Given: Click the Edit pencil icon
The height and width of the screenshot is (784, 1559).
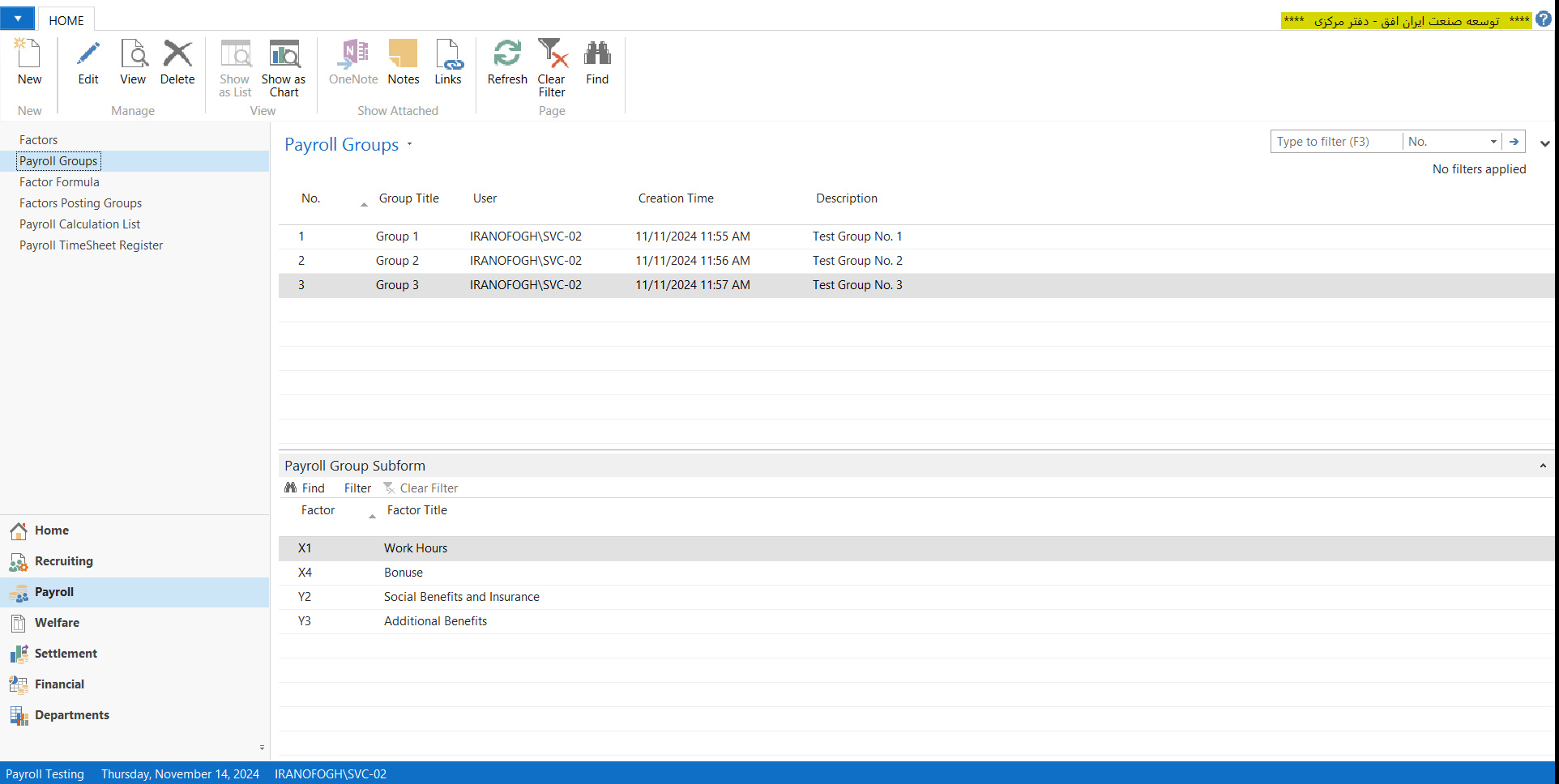Looking at the screenshot, I should [88, 54].
